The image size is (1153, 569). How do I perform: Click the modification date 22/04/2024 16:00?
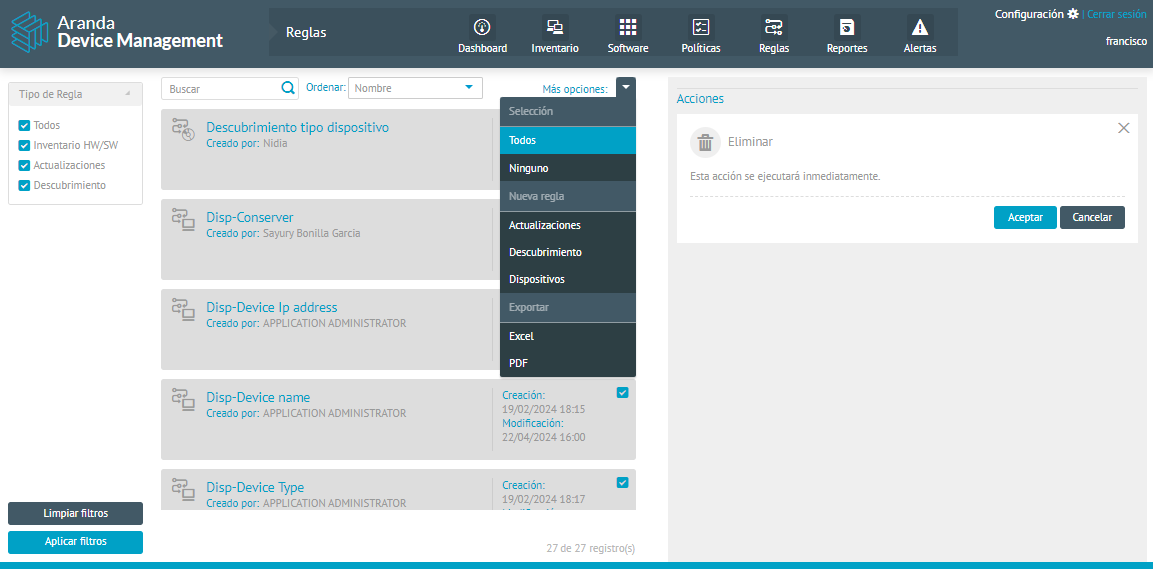point(543,437)
